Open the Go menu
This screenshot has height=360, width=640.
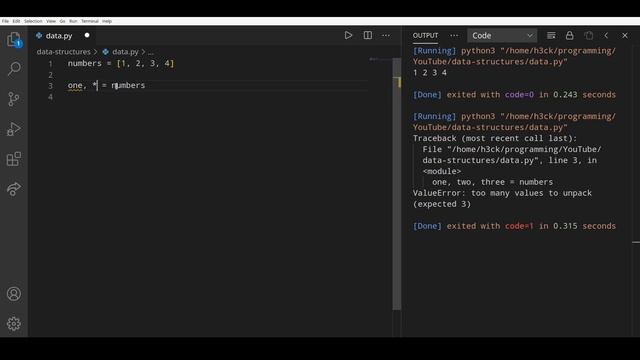tap(62, 21)
